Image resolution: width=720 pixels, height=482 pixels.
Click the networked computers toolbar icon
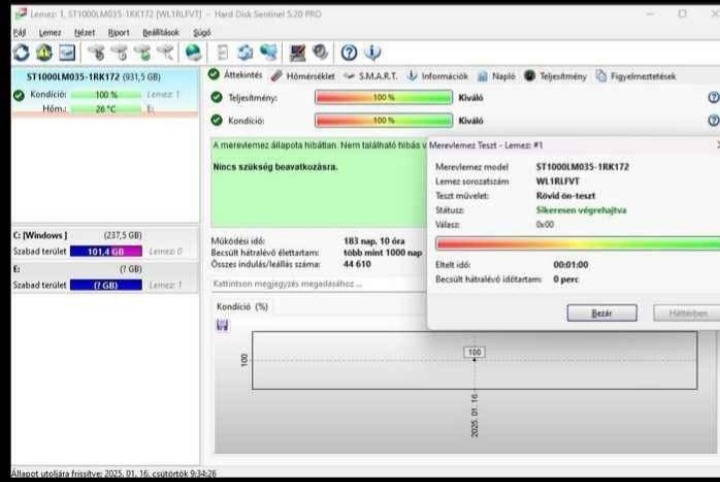pyautogui.click(x=269, y=53)
